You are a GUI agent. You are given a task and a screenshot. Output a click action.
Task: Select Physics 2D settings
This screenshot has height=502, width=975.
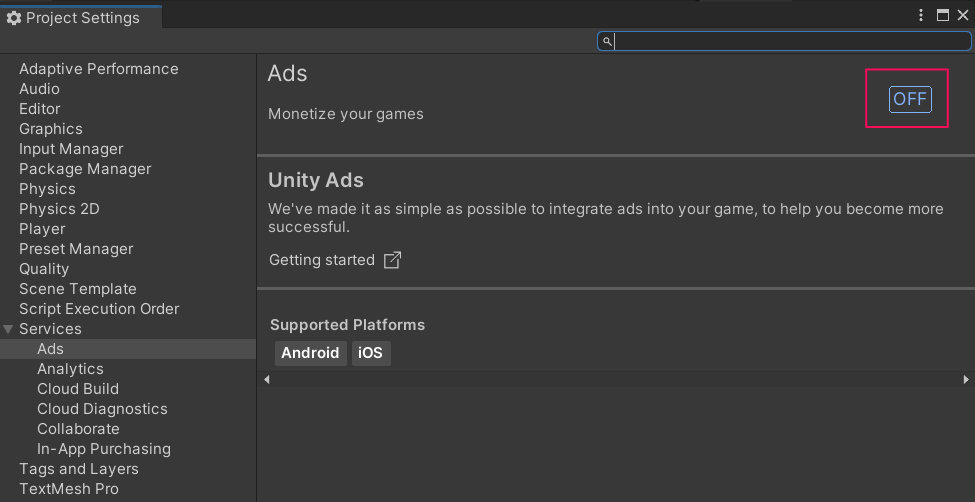(x=59, y=209)
